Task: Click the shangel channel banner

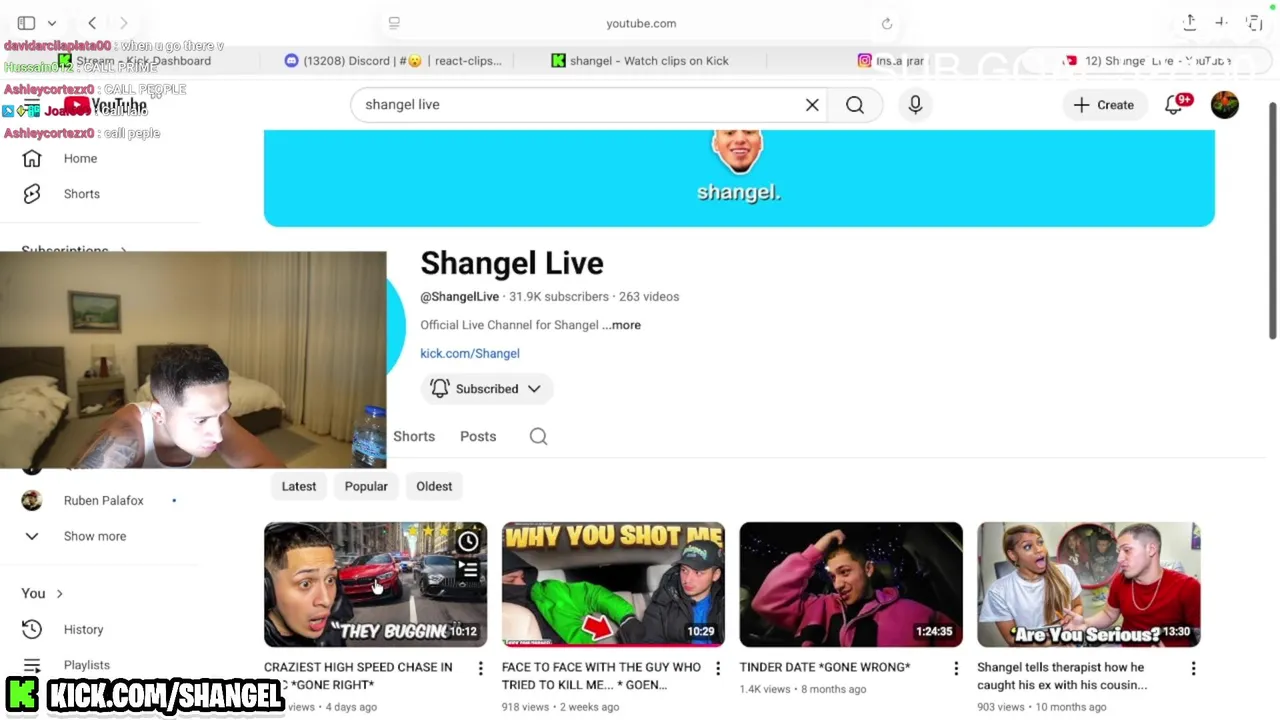Action: tap(739, 178)
